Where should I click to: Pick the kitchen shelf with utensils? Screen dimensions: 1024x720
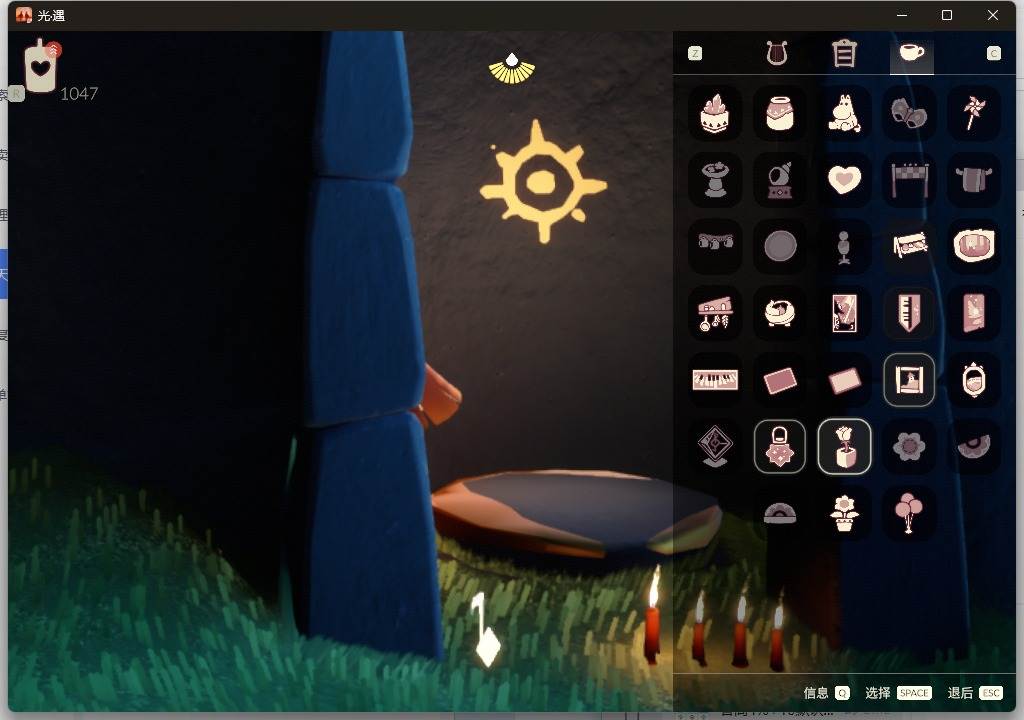pyautogui.click(x=715, y=312)
